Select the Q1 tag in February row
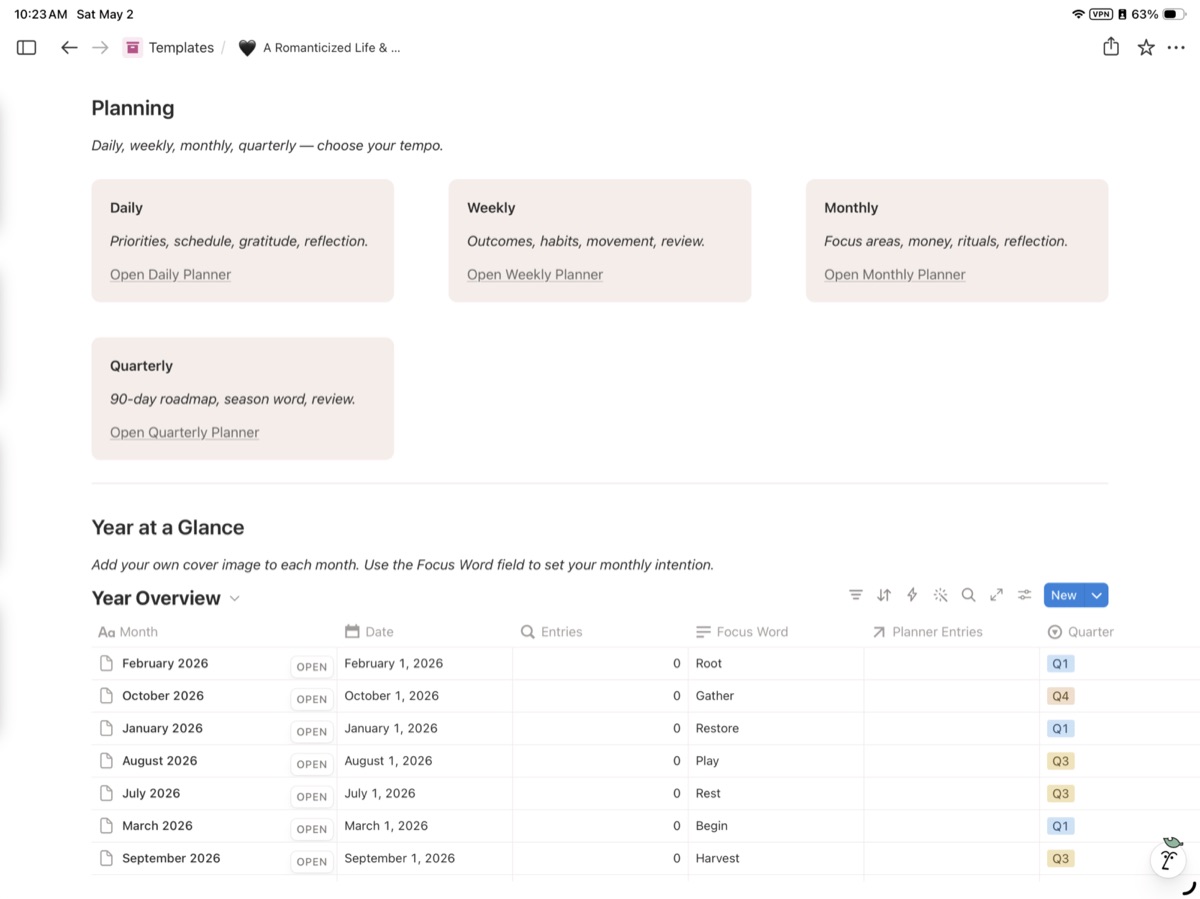Viewport: 1200px width, 899px height. tap(1060, 664)
